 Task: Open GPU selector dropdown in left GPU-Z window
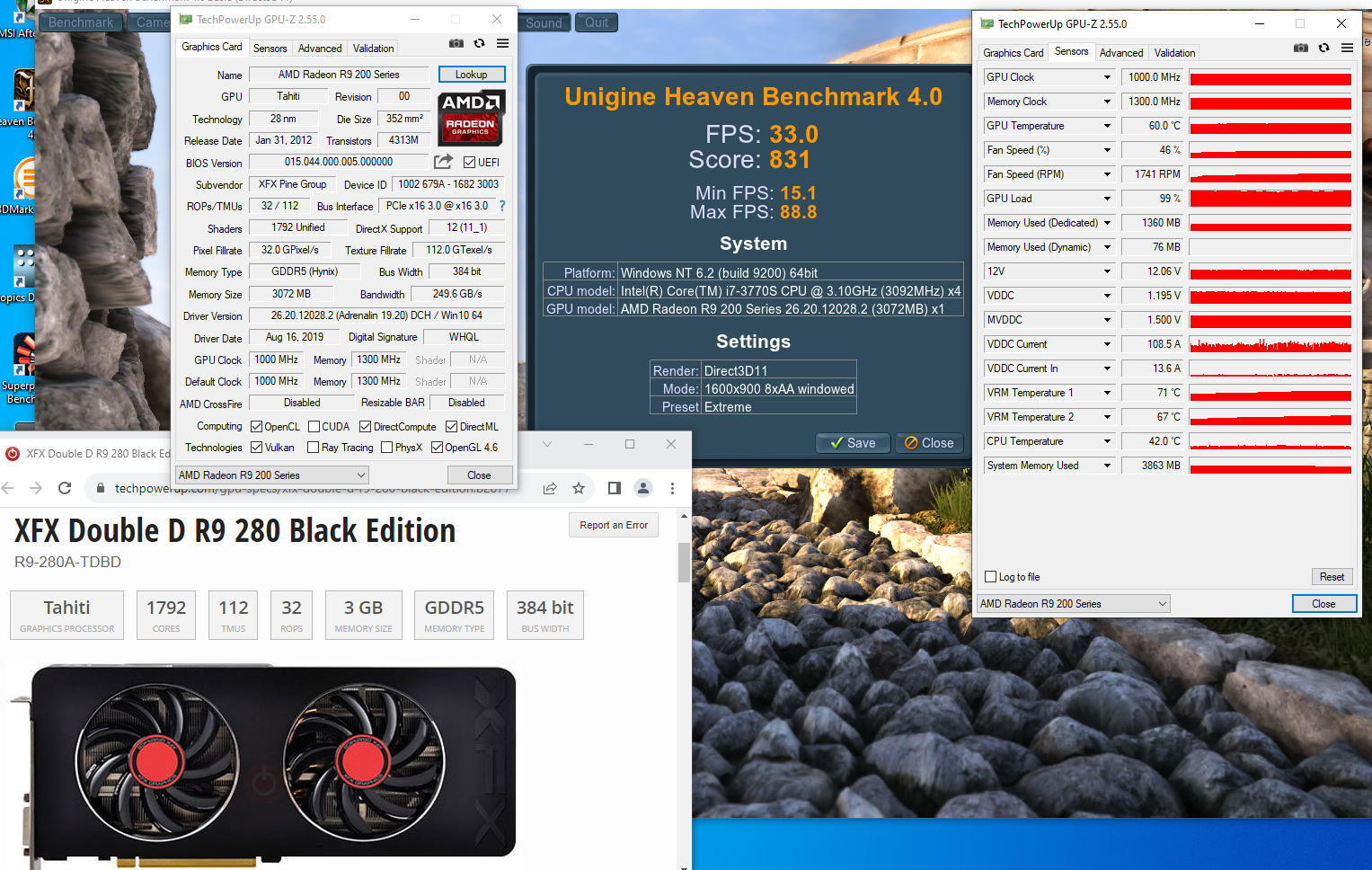pos(272,475)
